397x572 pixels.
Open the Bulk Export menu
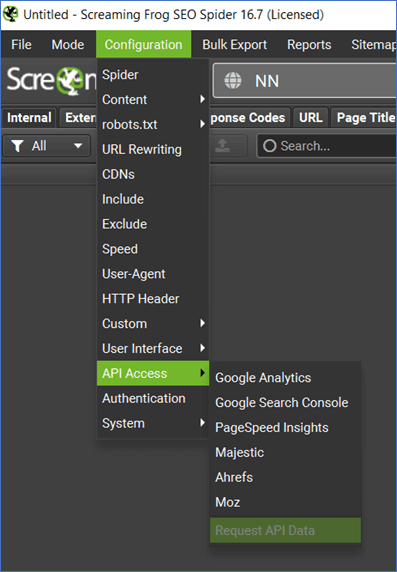tap(235, 45)
